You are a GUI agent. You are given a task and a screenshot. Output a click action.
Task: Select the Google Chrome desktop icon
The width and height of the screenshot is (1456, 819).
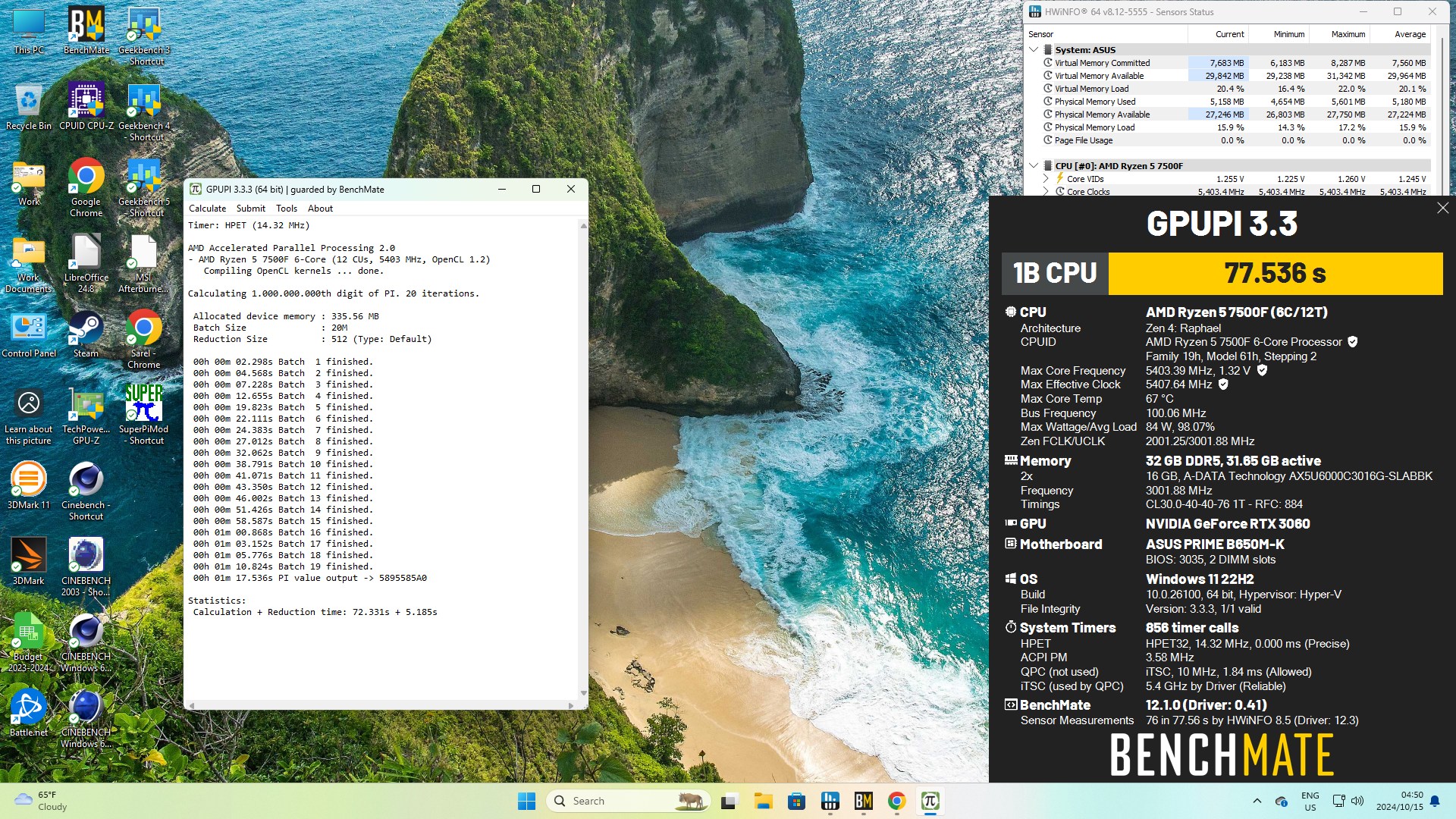point(86,188)
